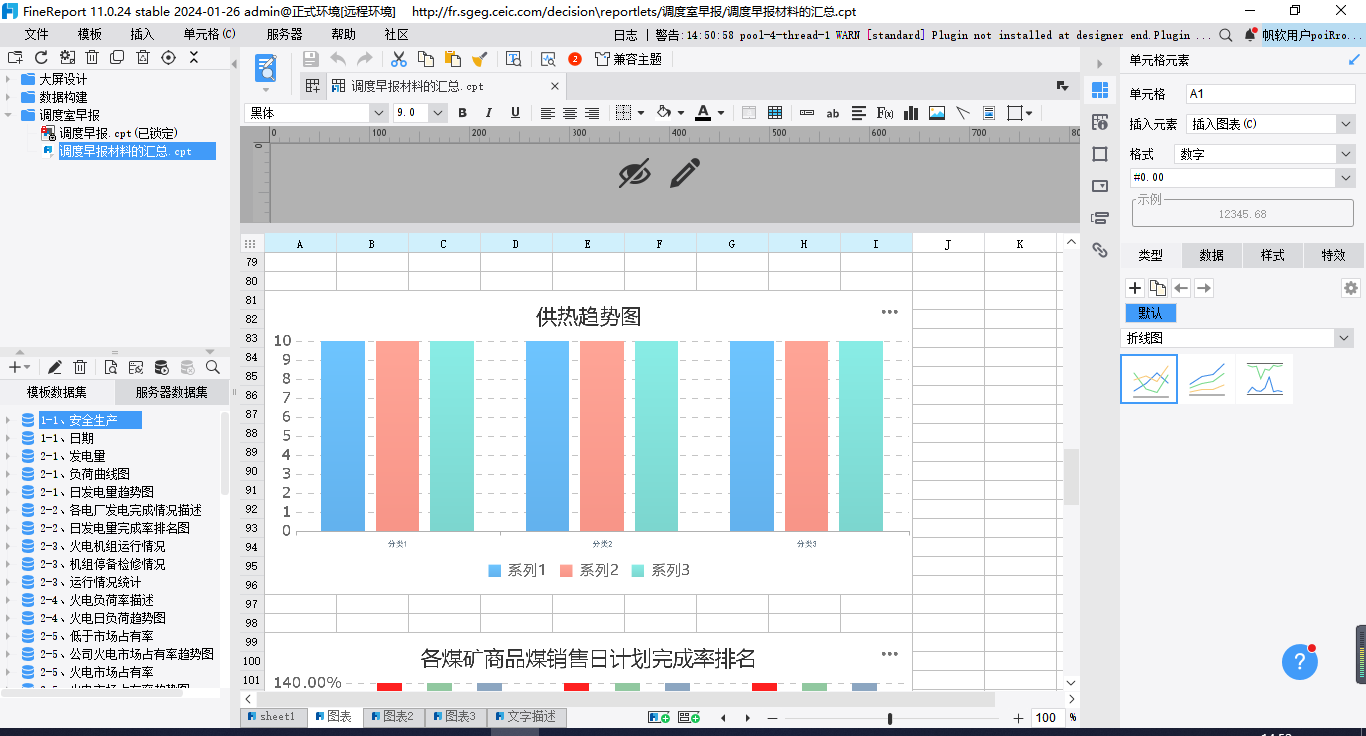Click the Insert Slope Line icon
This screenshot has height=736, width=1366.
pos(963,113)
